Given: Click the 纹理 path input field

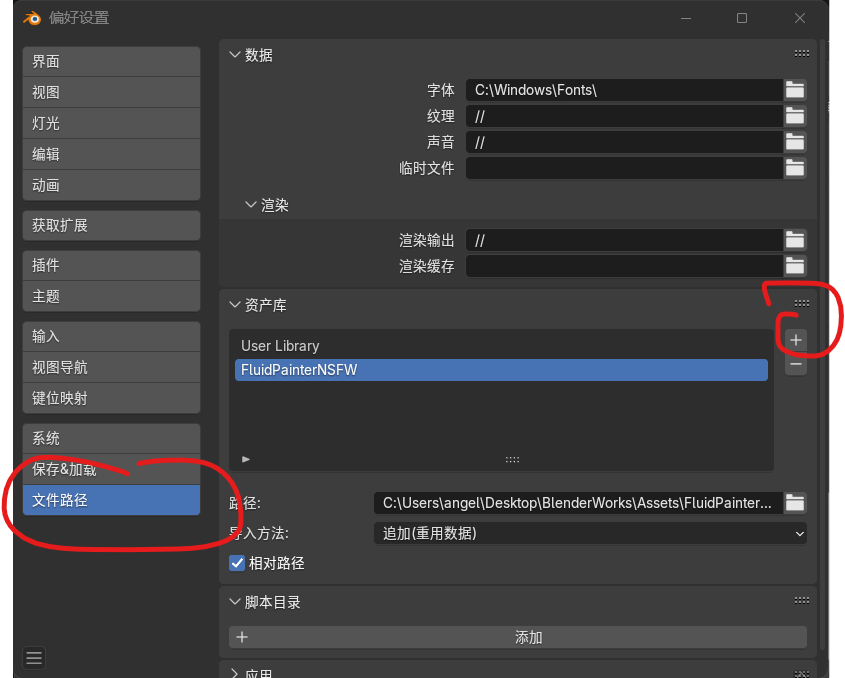Looking at the screenshot, I should coord(625,116).
